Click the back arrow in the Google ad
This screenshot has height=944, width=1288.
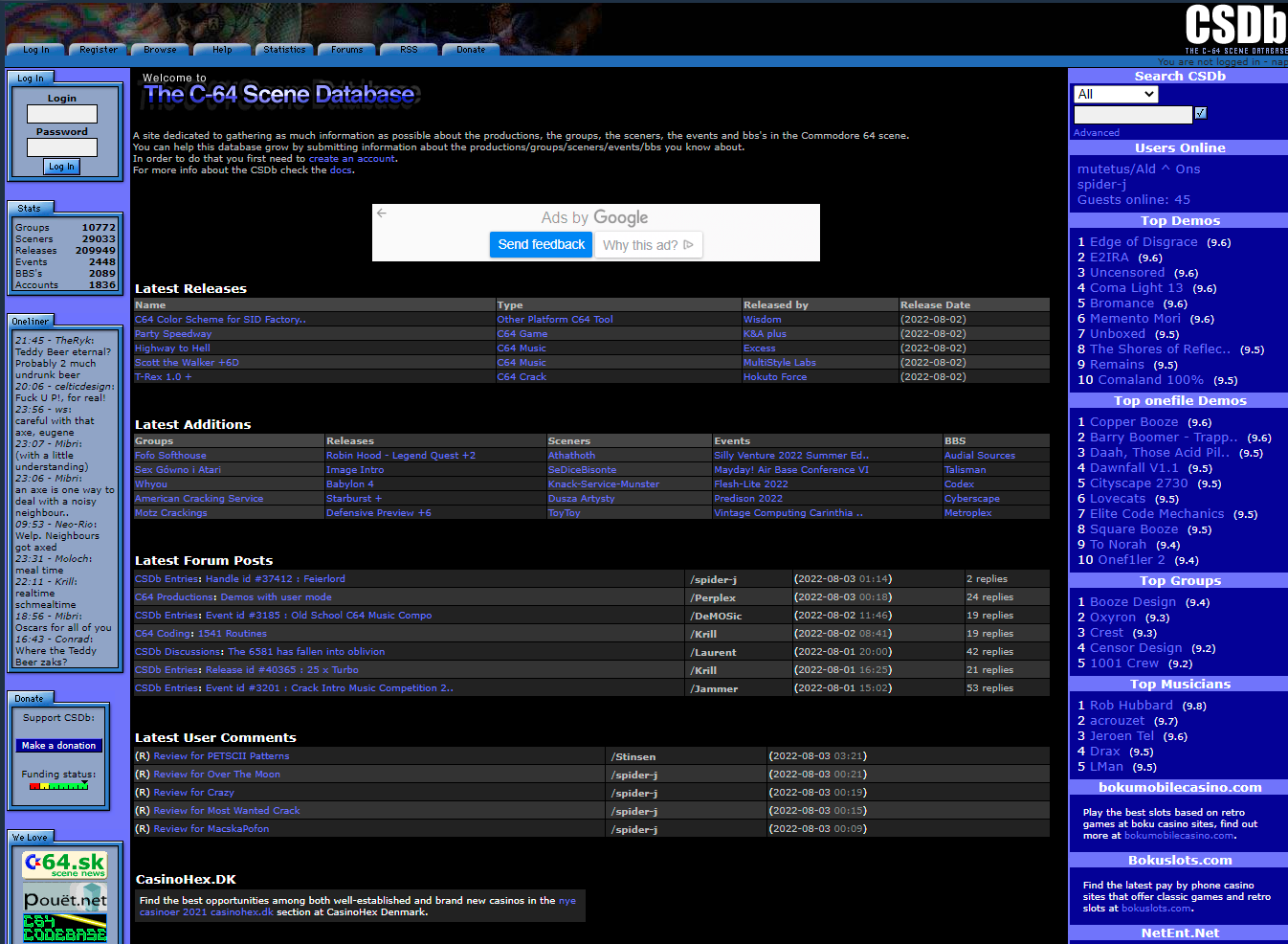click(x=382, y=214)
